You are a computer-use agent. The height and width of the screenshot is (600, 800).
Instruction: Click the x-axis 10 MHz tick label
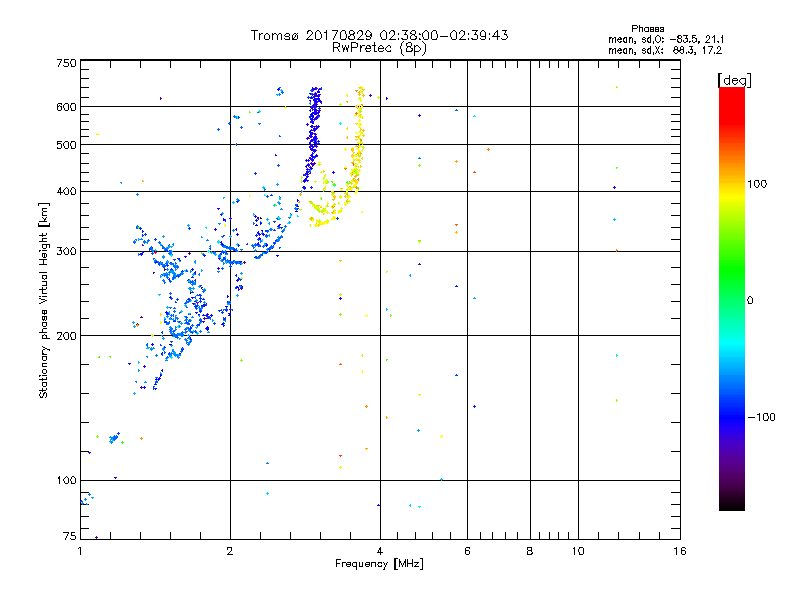click(x=578, y=551)
